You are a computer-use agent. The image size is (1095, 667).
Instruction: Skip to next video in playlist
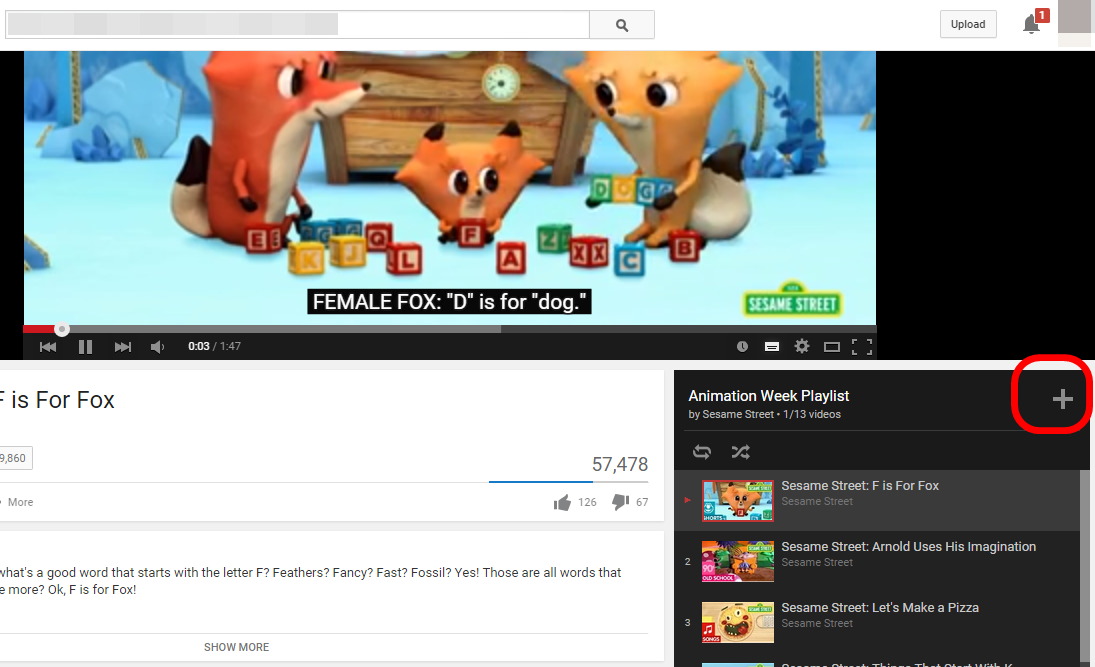[123, 347]
